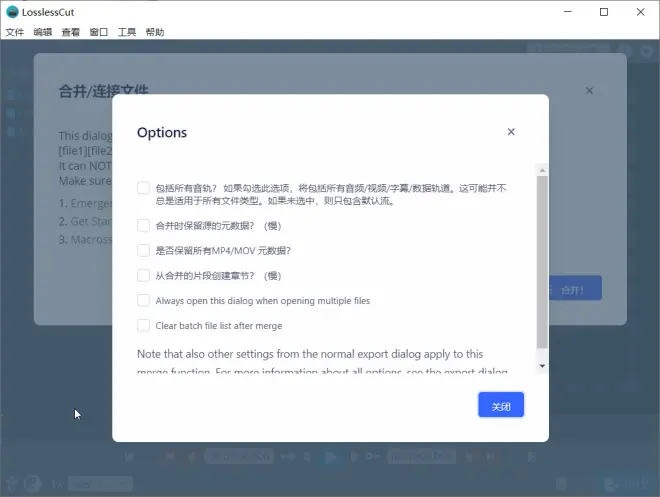Click the Options list scrollbar thumb
This screenshot has height=497, width=660.
542,262
